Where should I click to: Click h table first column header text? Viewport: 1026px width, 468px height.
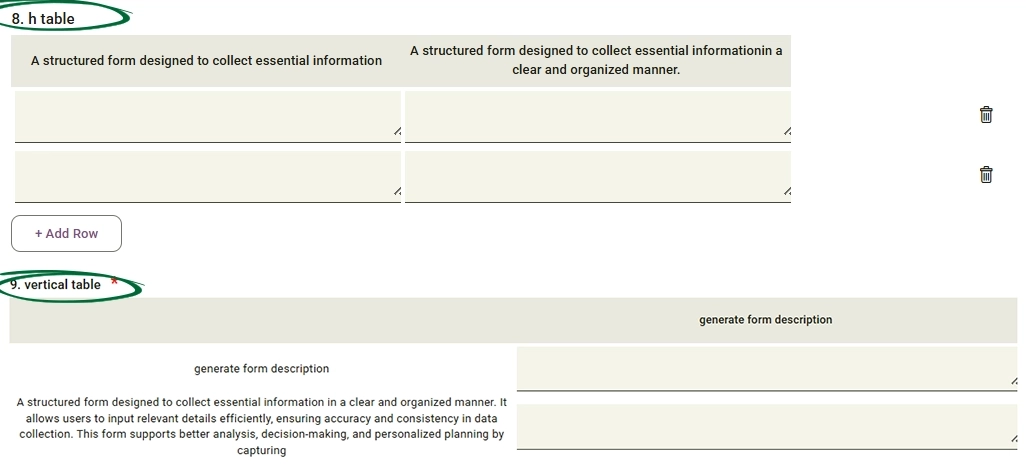tap(206, 61)
